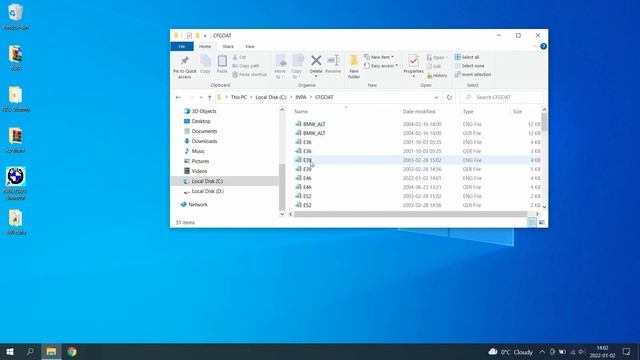
Task: Switch to the Home ribbon tab
Action: [205, 47]
